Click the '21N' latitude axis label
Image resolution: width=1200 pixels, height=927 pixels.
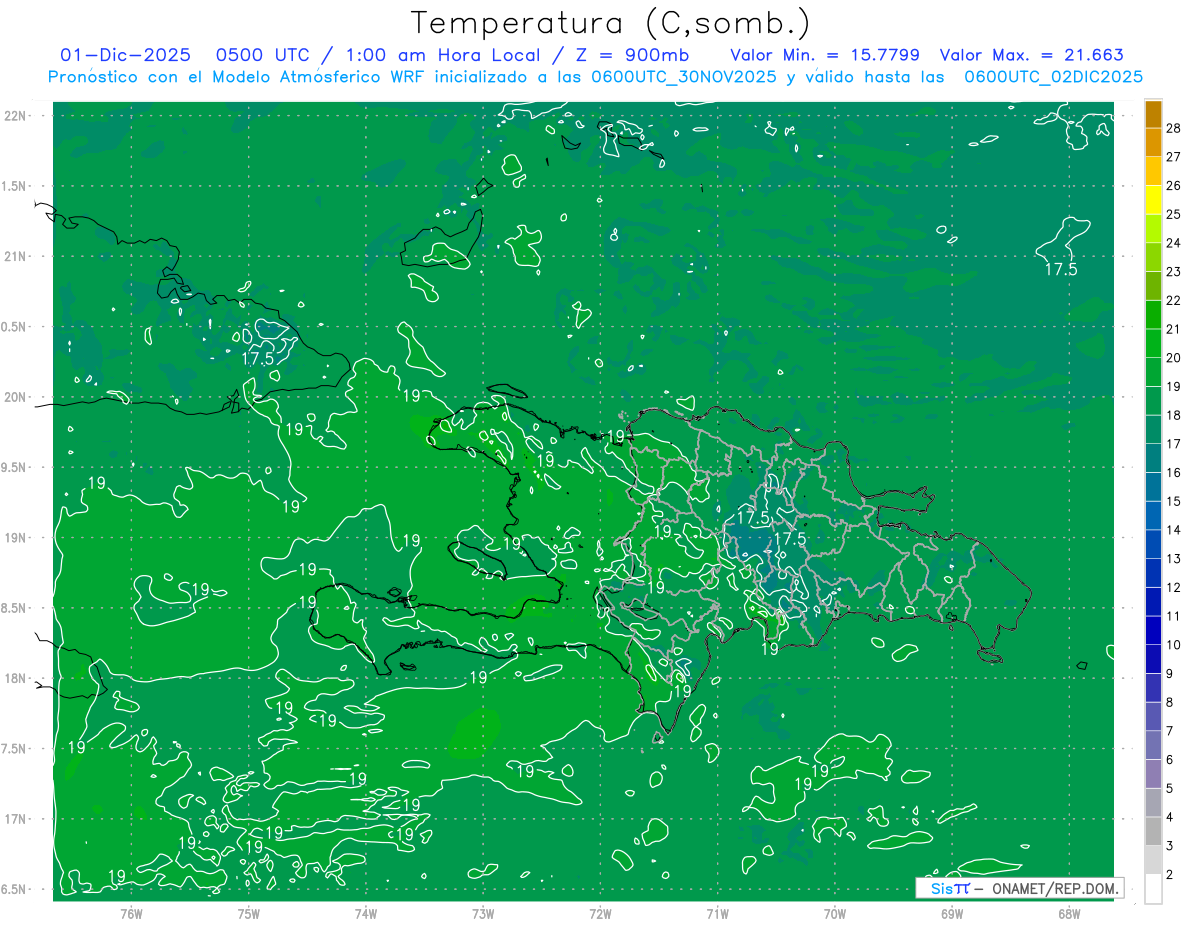tap(17, 256)
